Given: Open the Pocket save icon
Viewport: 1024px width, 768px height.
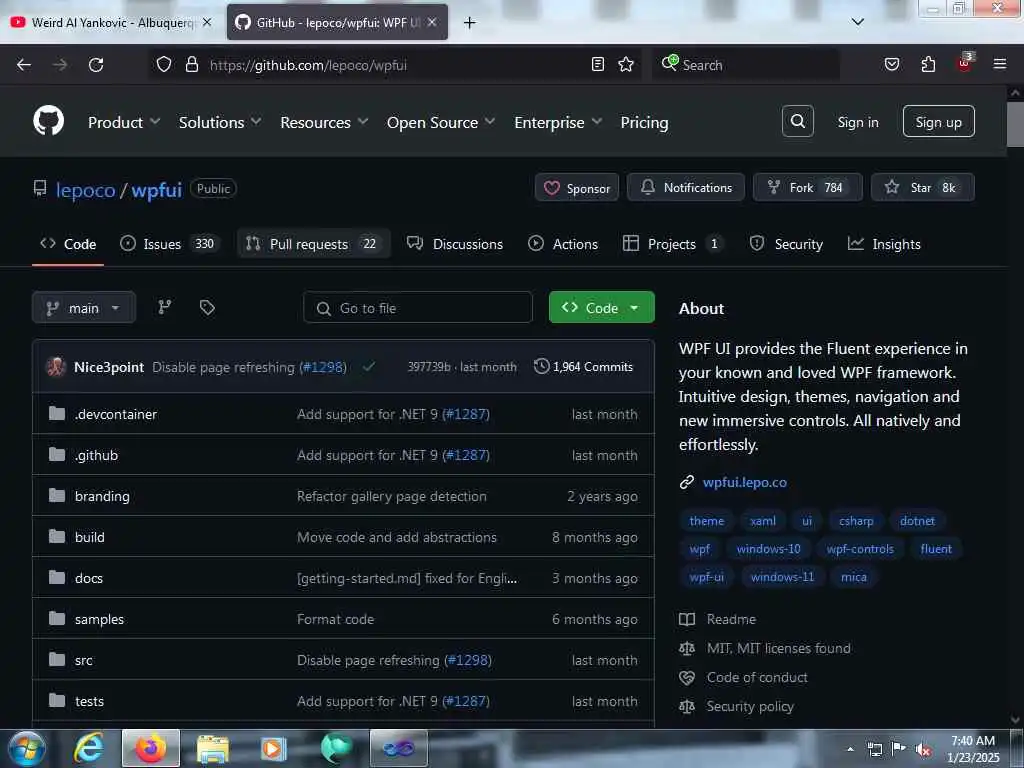Looking at the screenshot, I should (891, 64).
